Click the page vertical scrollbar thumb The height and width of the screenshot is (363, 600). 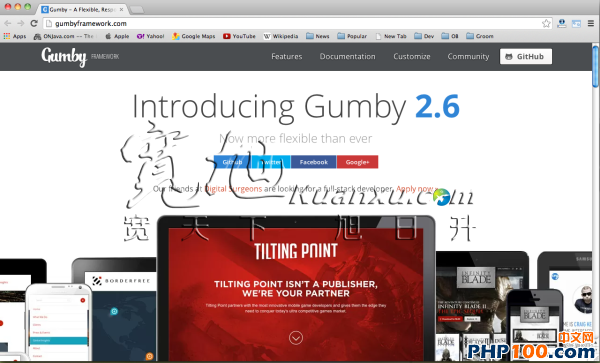pyautogui.click(x=595, y=66)
